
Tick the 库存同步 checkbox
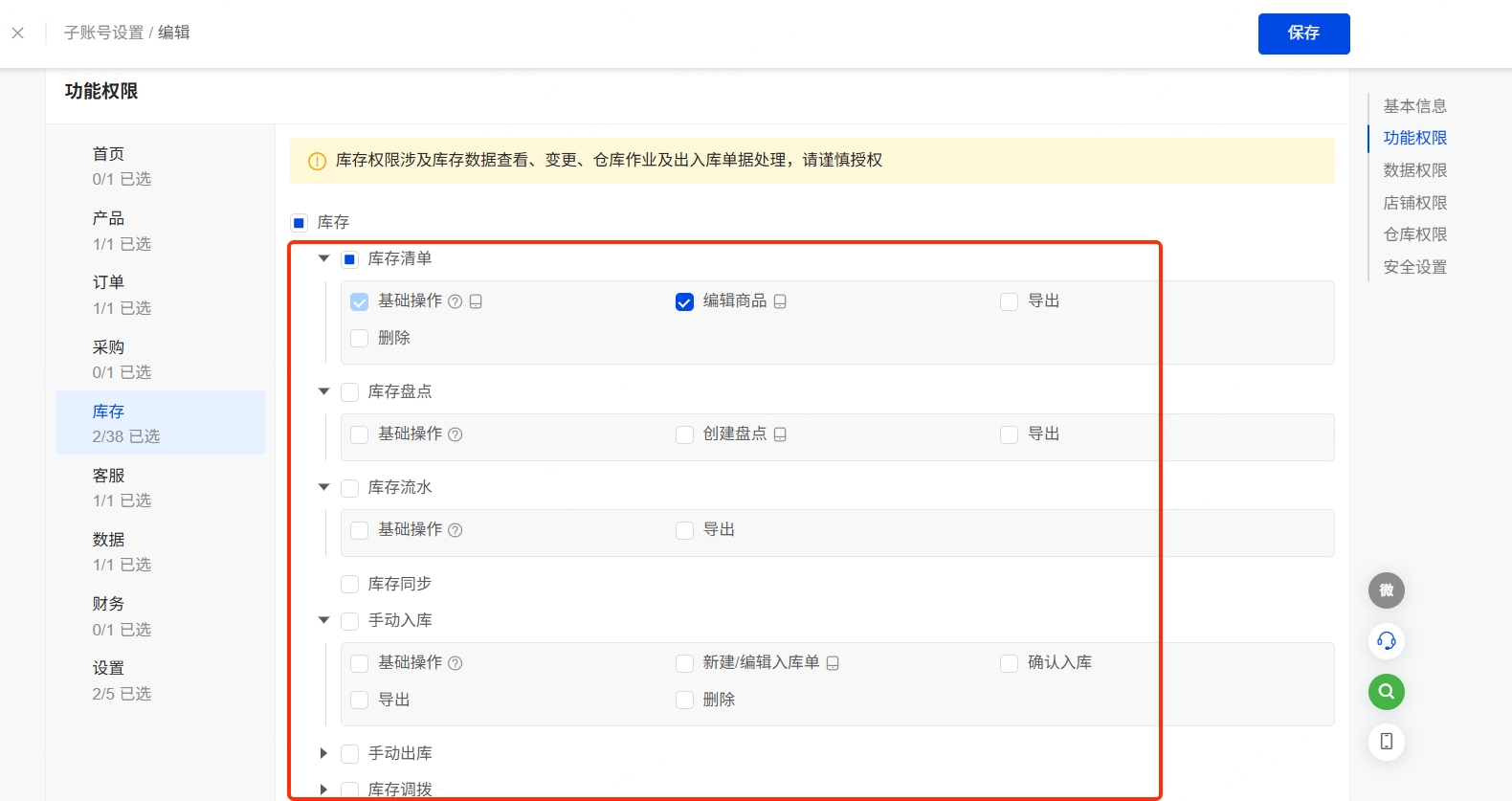pyautogui.click(x=350, y=585)
